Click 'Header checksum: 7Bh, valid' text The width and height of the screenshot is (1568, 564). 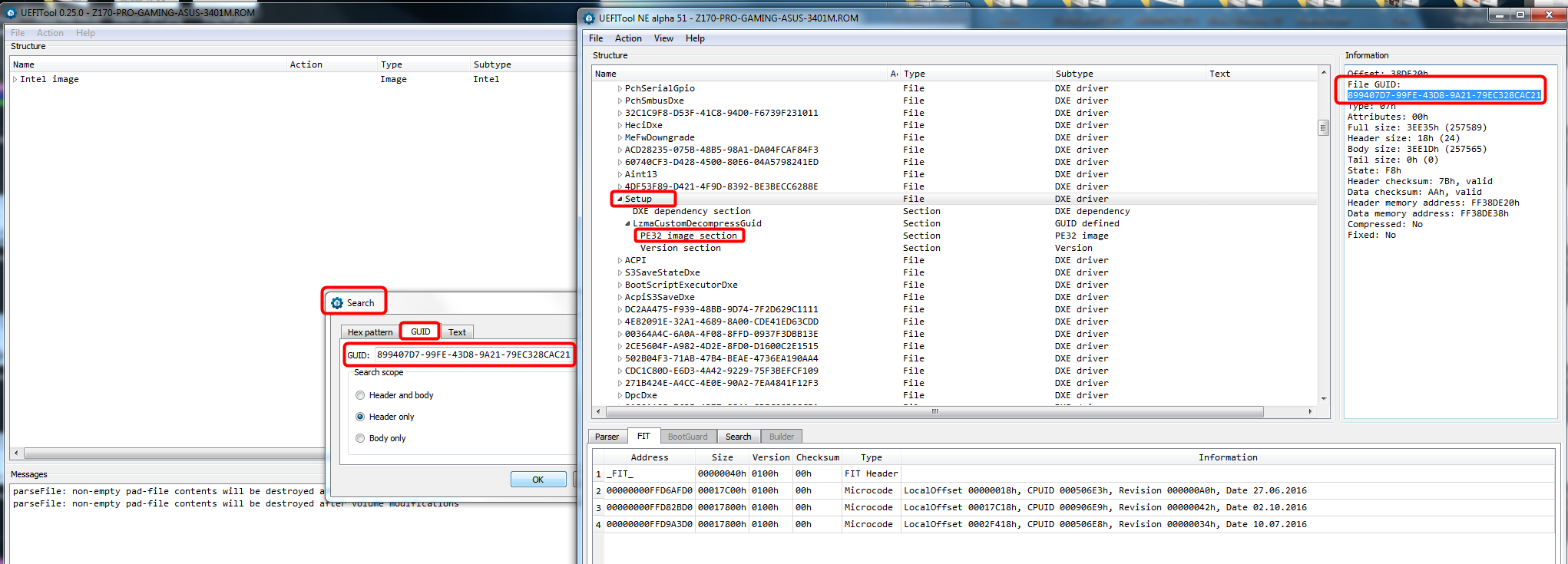1420,181
